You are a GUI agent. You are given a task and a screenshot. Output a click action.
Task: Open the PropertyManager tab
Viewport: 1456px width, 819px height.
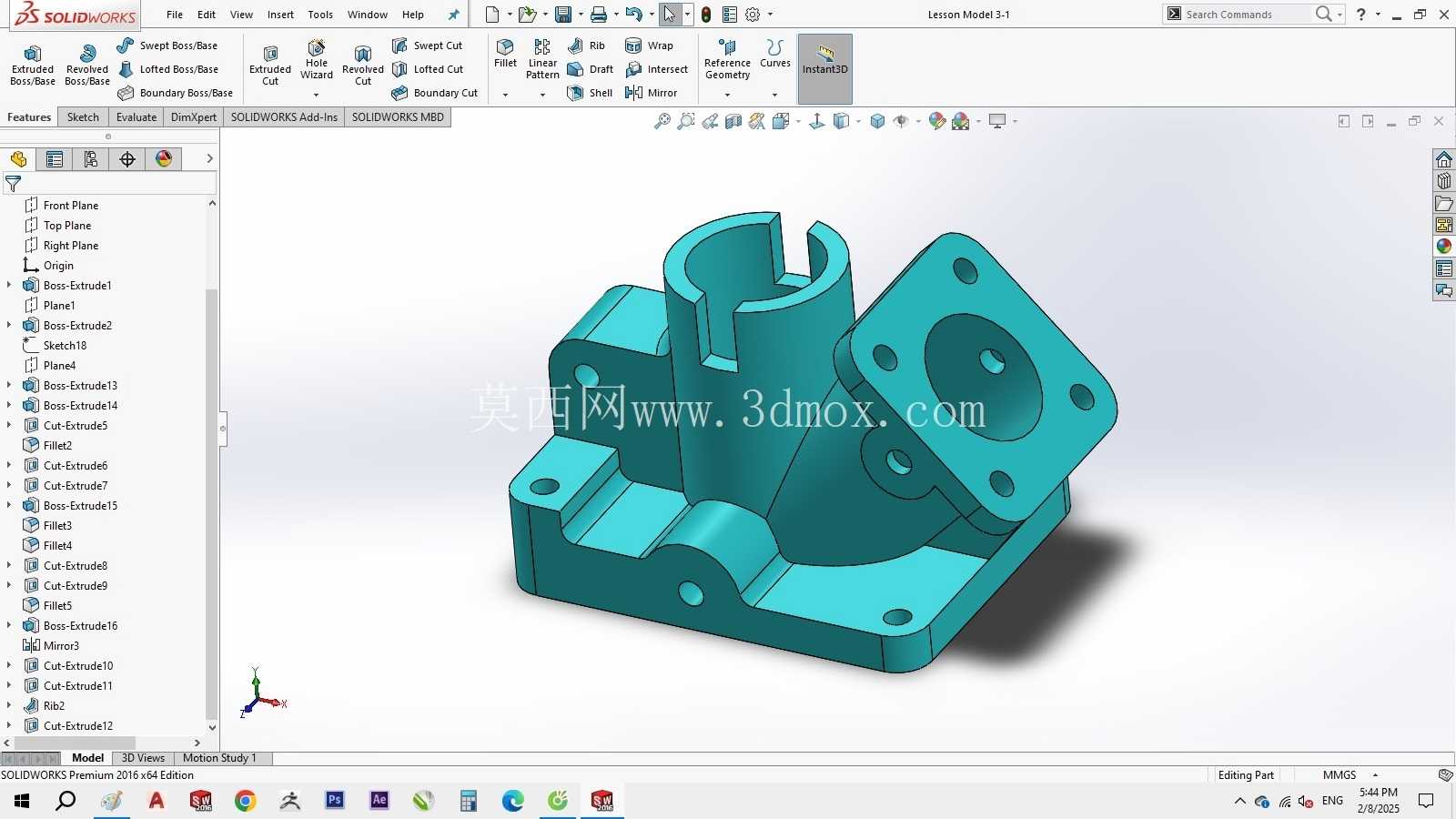click(x=55, y=159)
